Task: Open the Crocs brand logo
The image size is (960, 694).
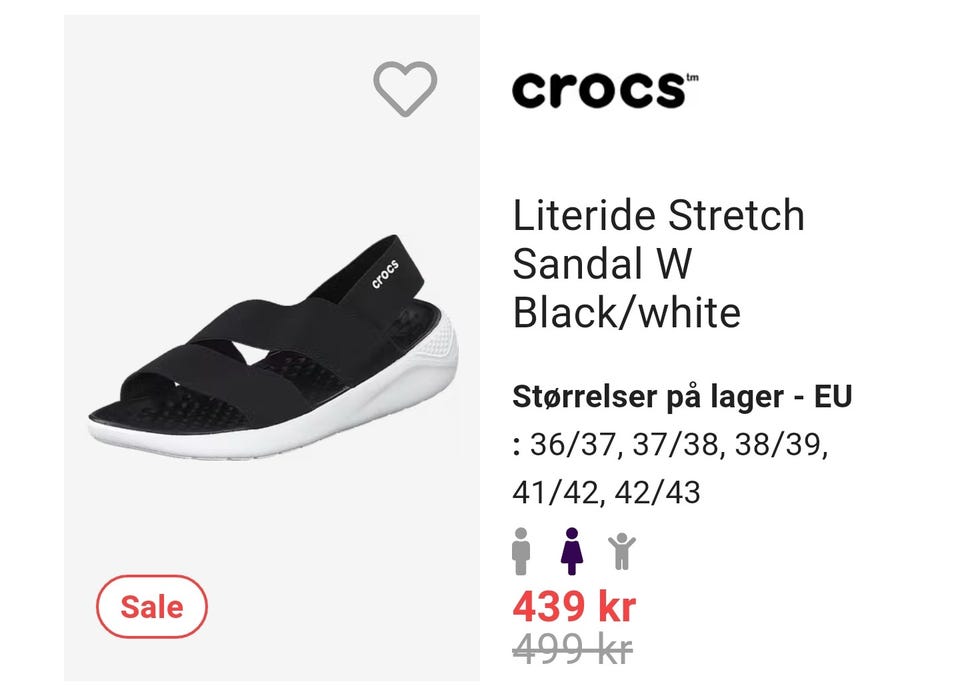Action: (x=605, y=91)
